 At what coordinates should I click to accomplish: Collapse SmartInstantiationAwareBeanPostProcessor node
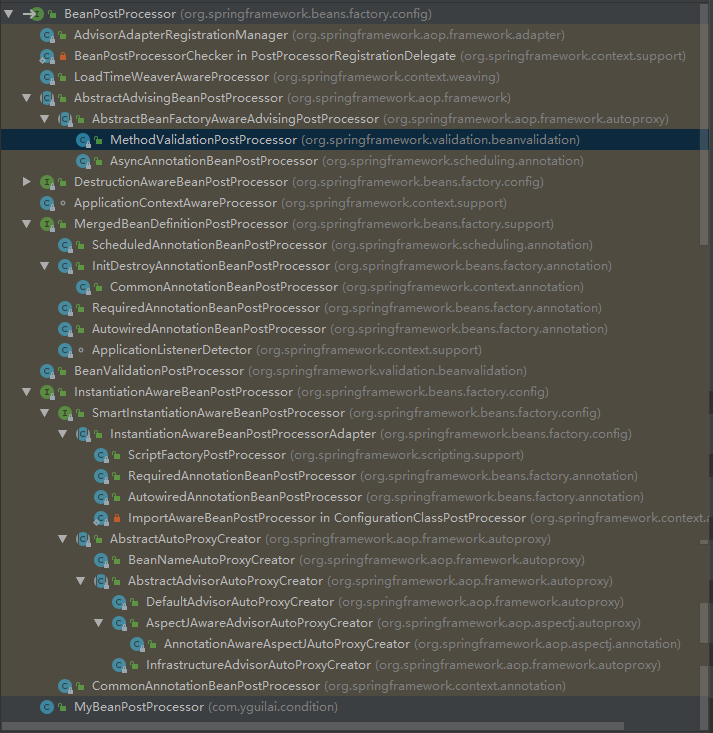(x=45, y=413)
